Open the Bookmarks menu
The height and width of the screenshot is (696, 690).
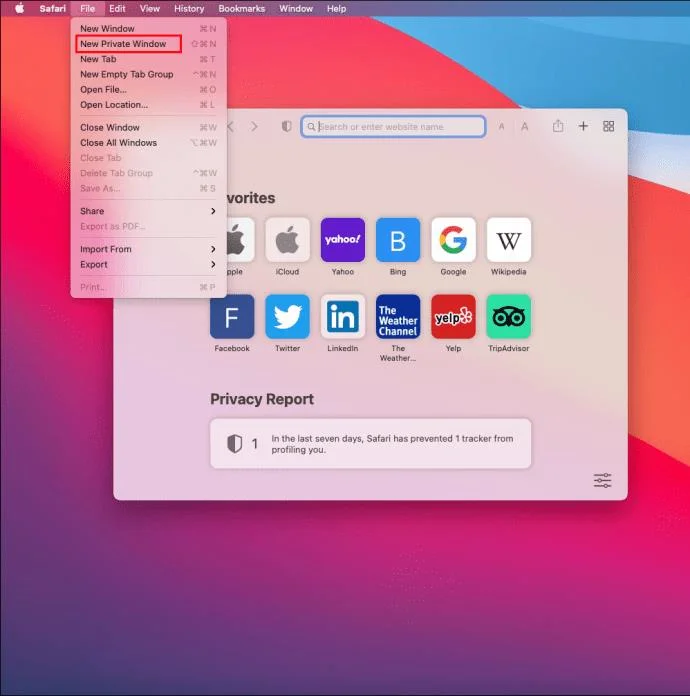click(x=242, y=8)
